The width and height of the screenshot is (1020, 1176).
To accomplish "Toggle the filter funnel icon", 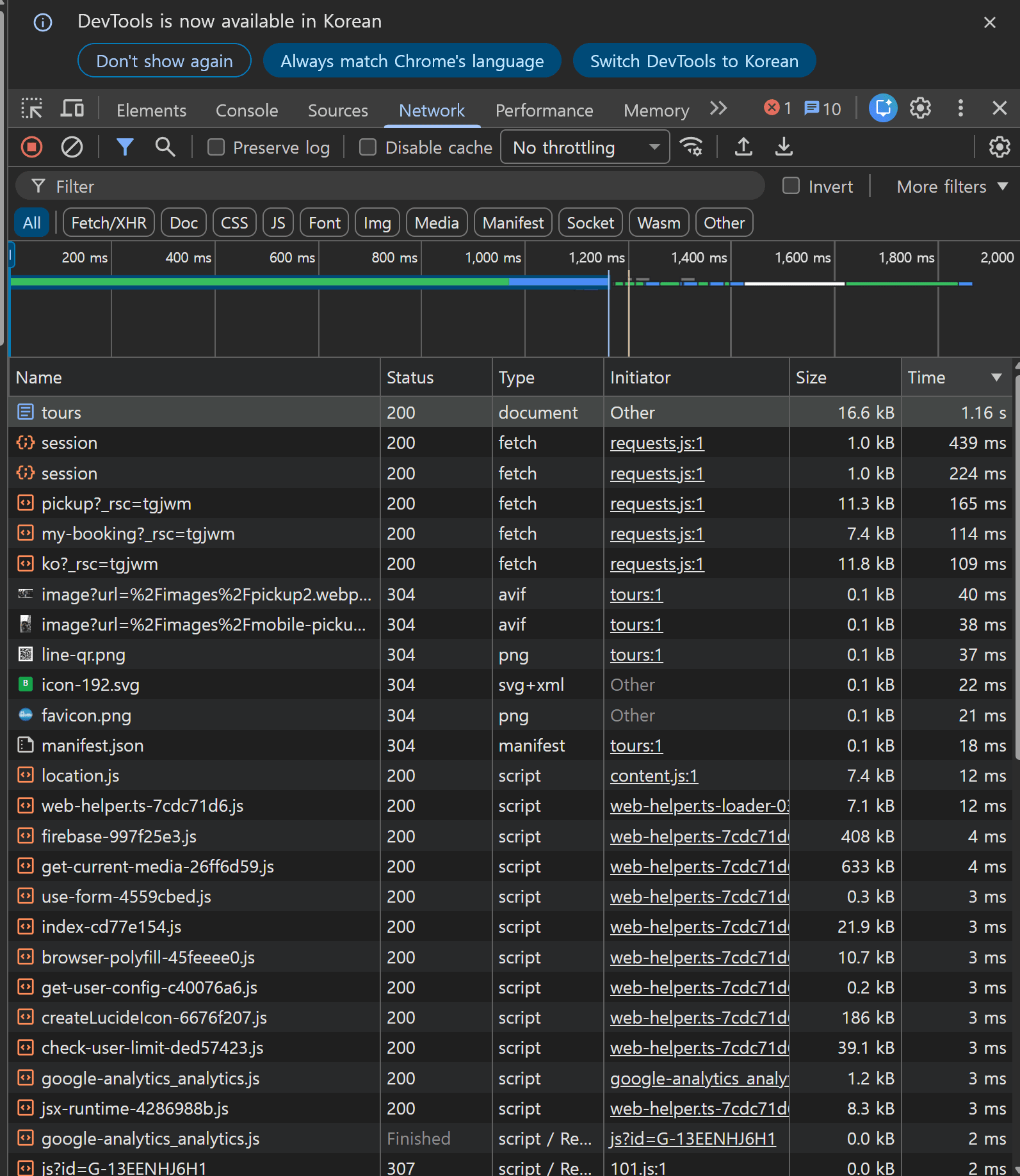I will [125, 147].
